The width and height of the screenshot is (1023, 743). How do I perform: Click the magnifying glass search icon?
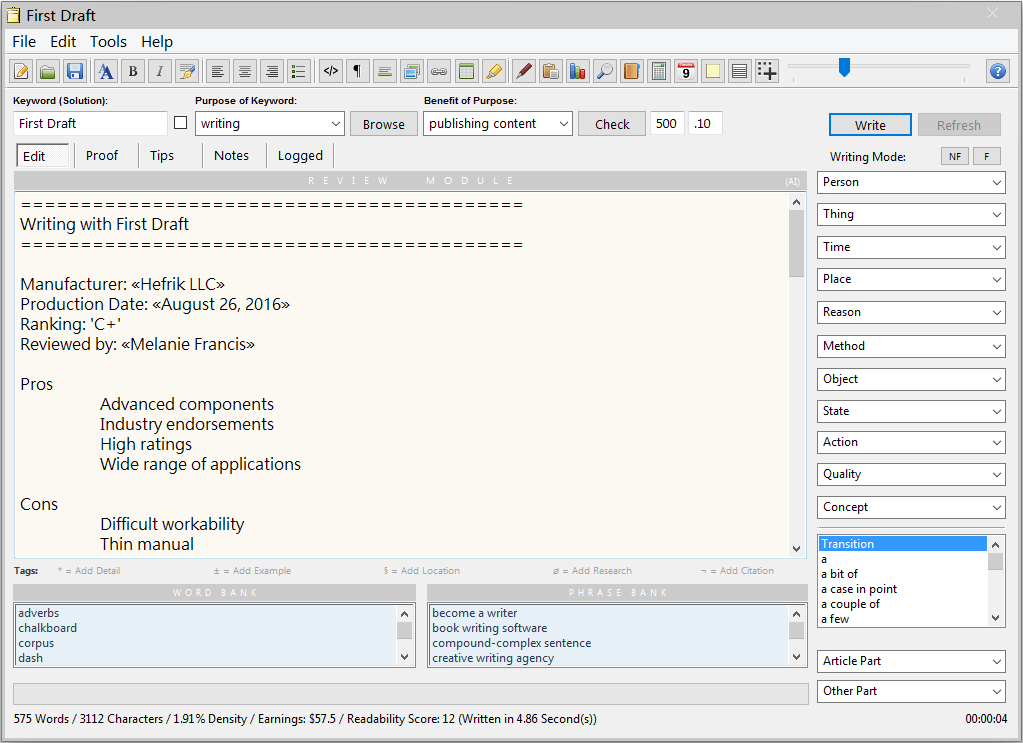(x=605, y=71)
